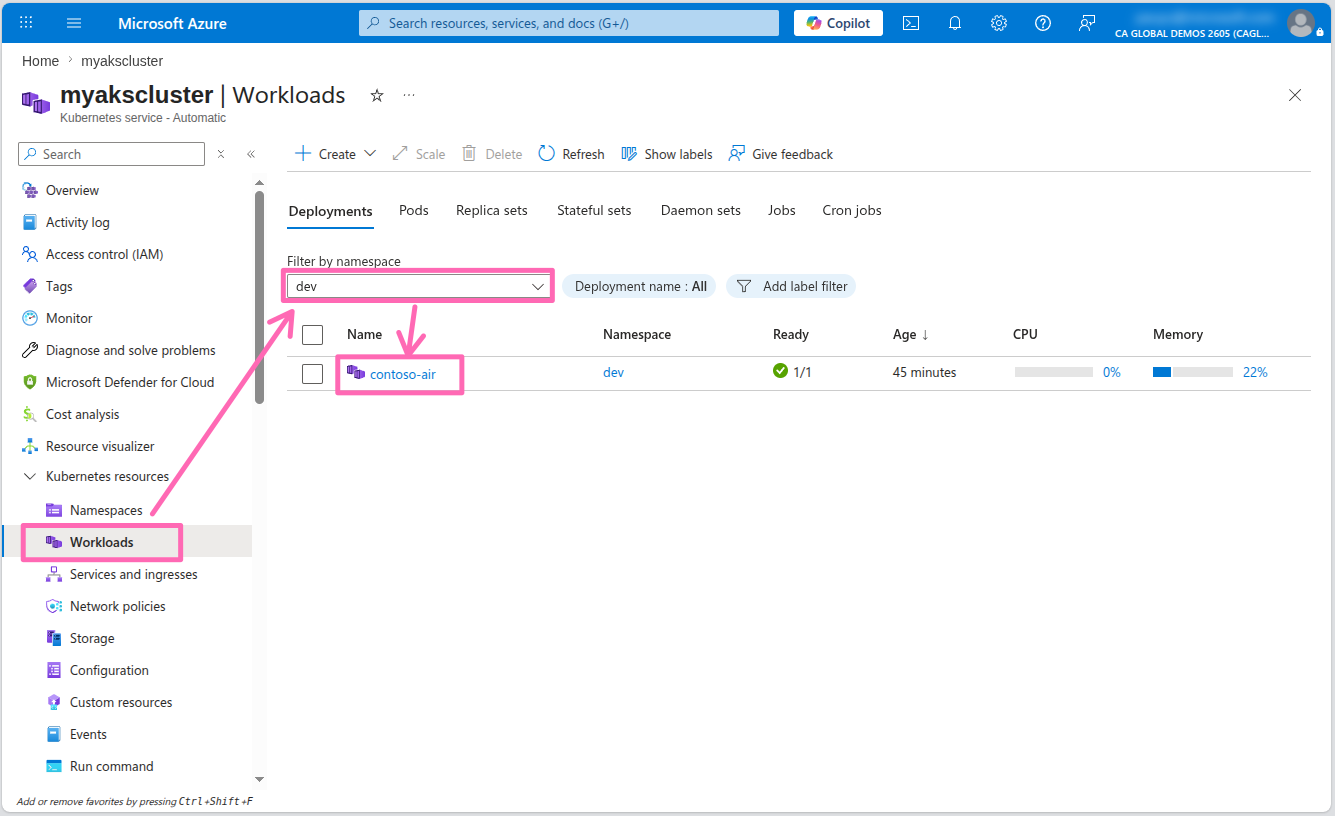Click the Monitor icon in the sidebar

pos(30,318)
